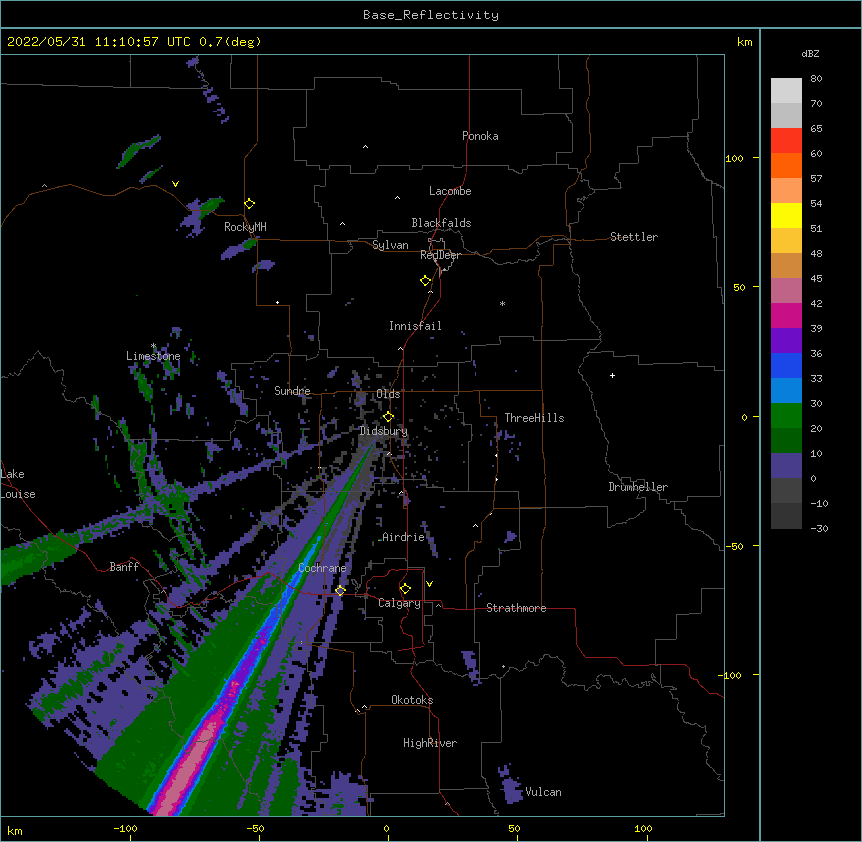This screenshot has width=862, height=842.
Task: Click the RedDeer city label
Action: tap(440, 255)
